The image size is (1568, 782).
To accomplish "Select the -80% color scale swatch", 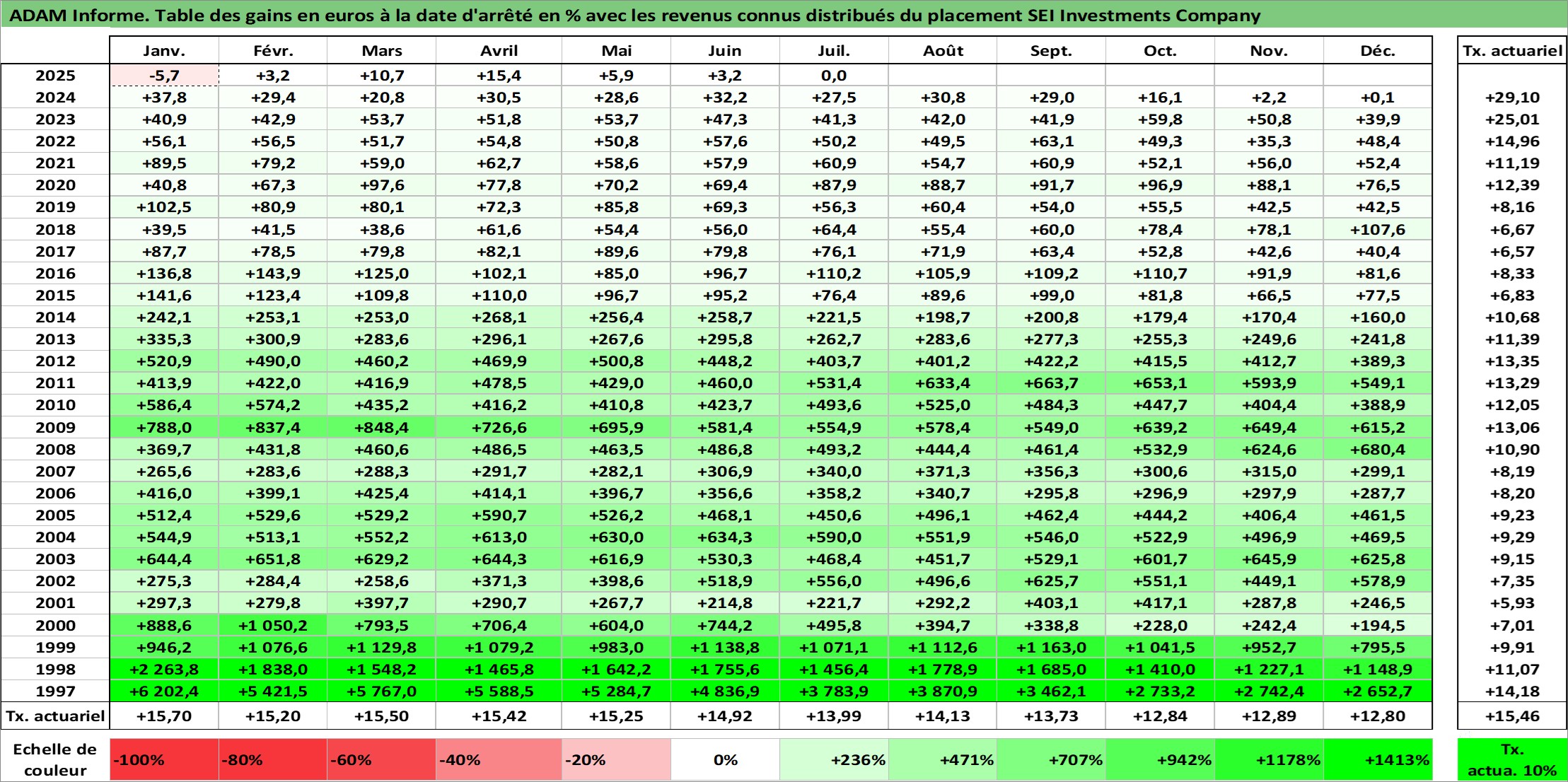I will click(273, 760).
